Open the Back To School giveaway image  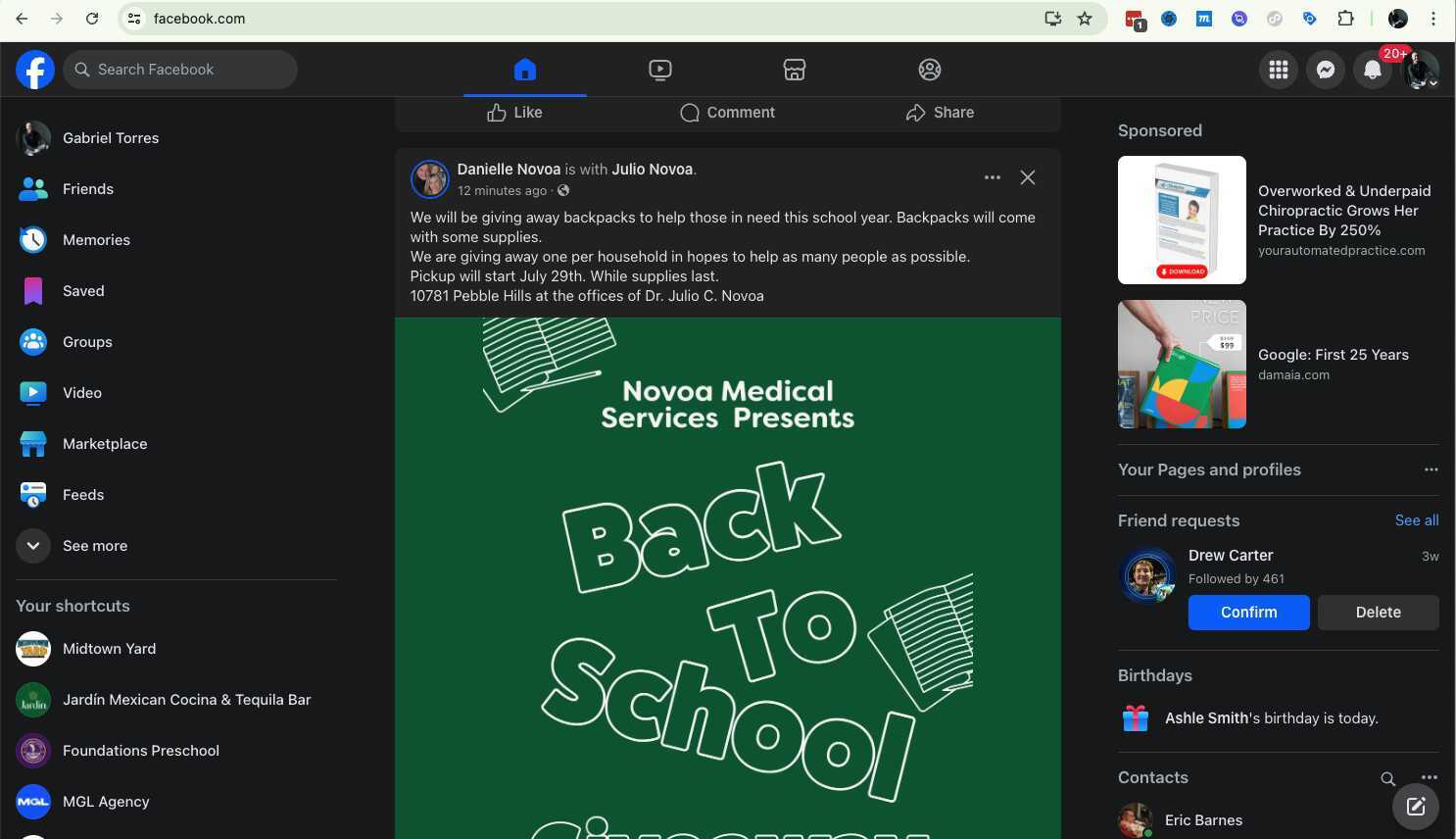tap(728, 578)
